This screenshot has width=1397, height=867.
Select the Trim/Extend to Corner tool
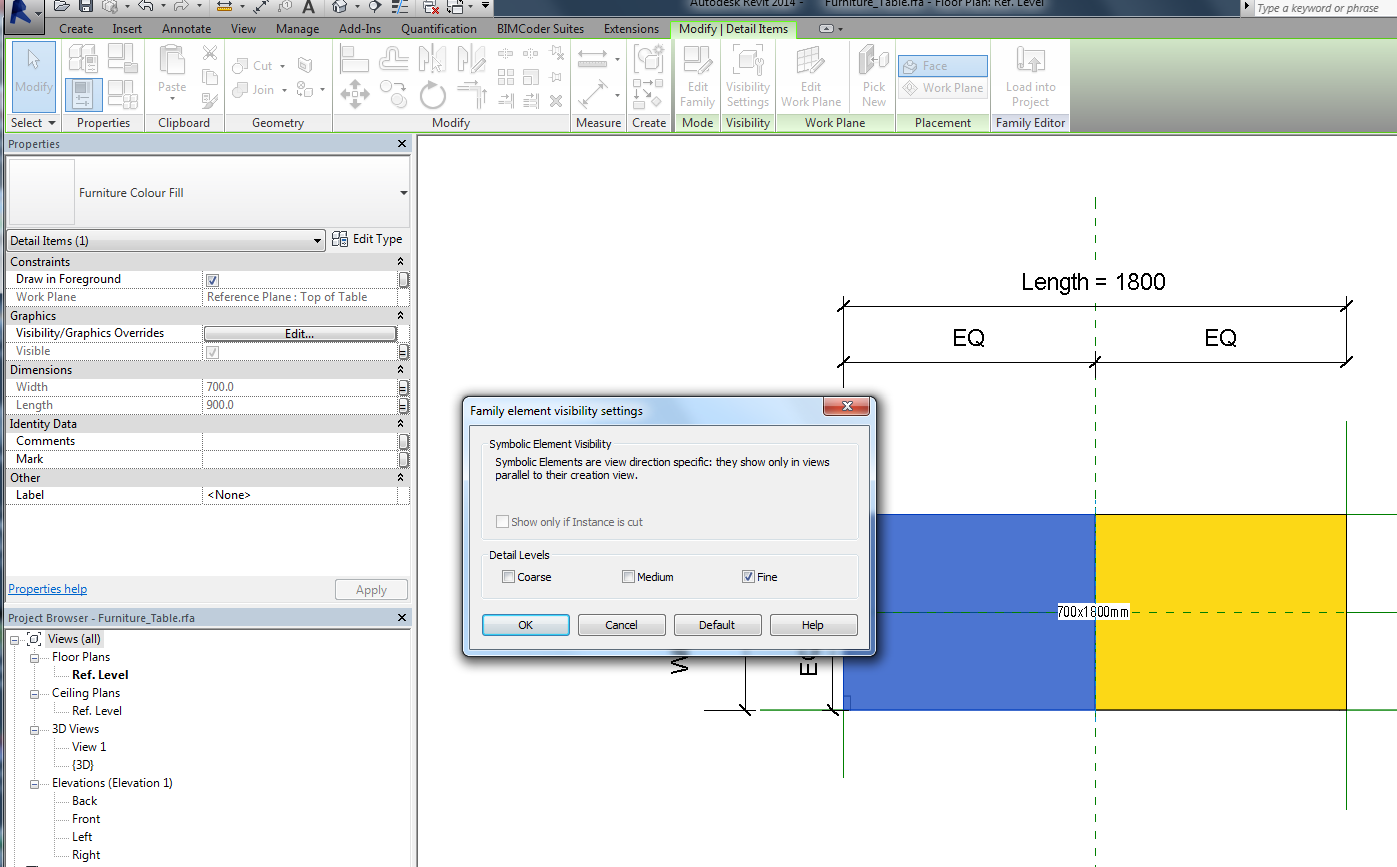(x=470, y=96)
